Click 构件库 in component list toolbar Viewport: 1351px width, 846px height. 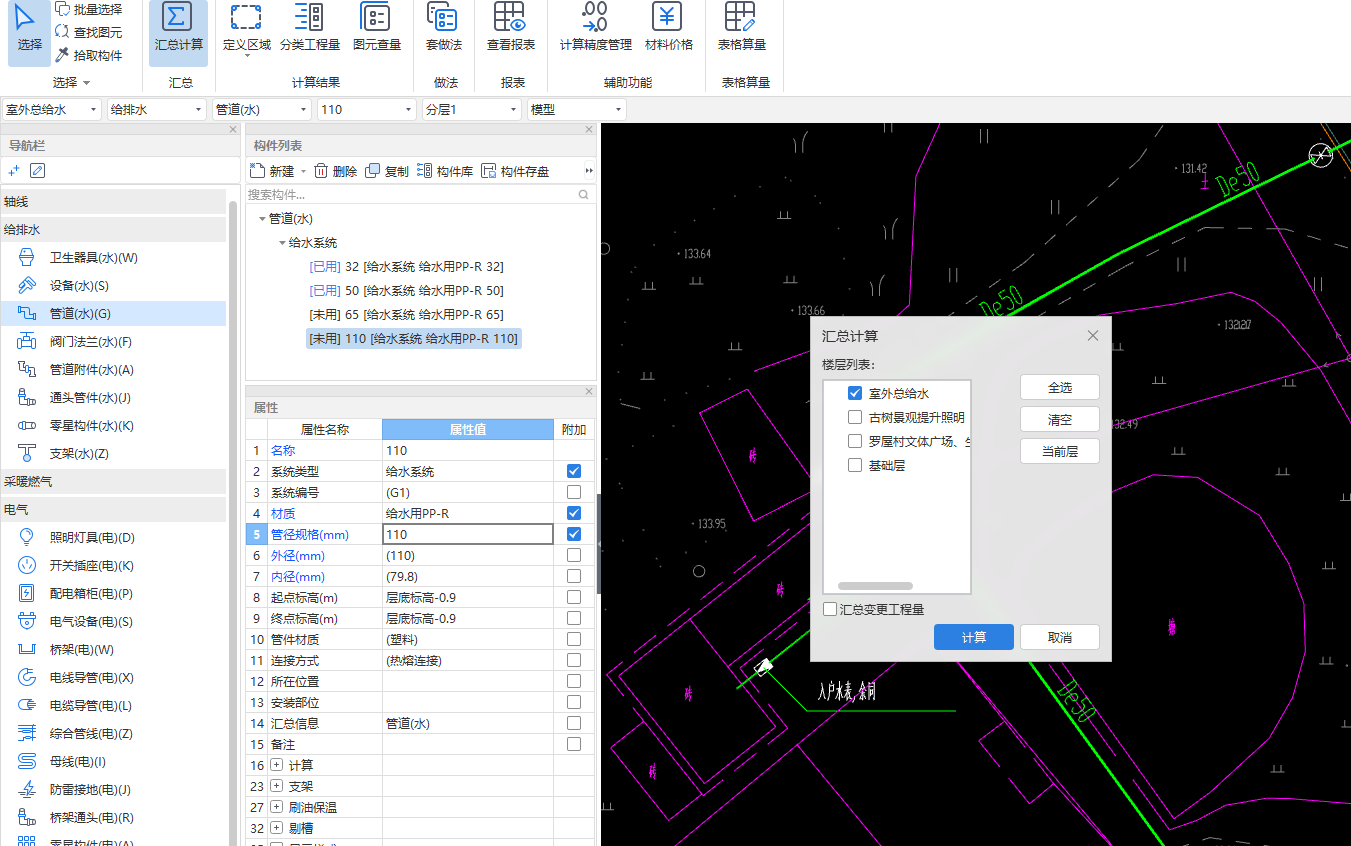pos(445,171)
